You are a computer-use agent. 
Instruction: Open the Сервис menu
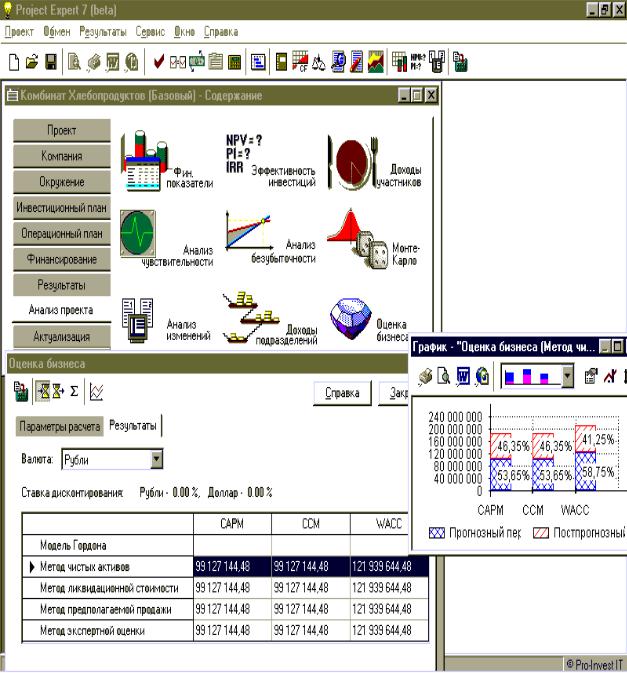pos(150,32)
